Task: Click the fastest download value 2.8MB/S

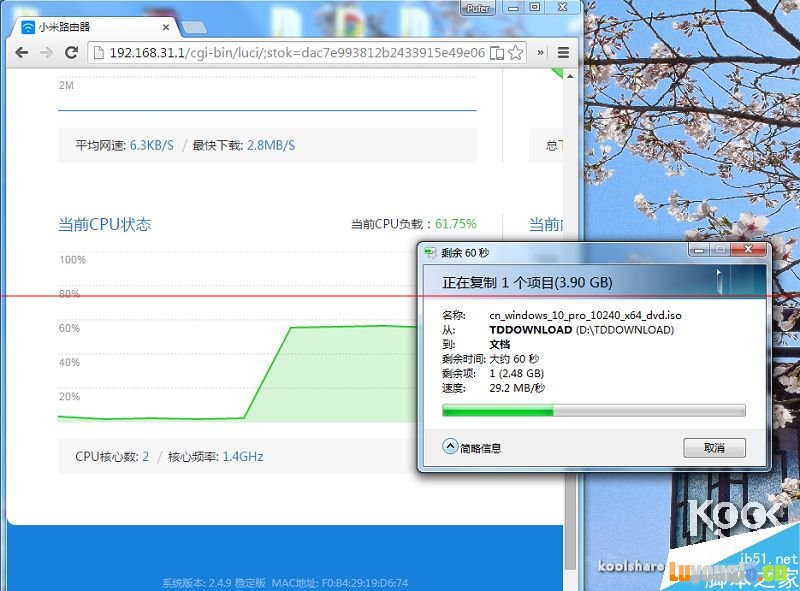Action: point(271,145)
